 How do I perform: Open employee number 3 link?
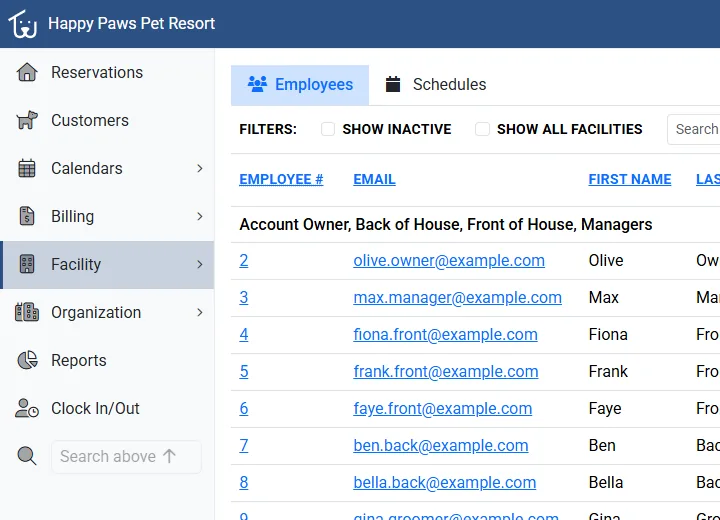click(244, 298)
